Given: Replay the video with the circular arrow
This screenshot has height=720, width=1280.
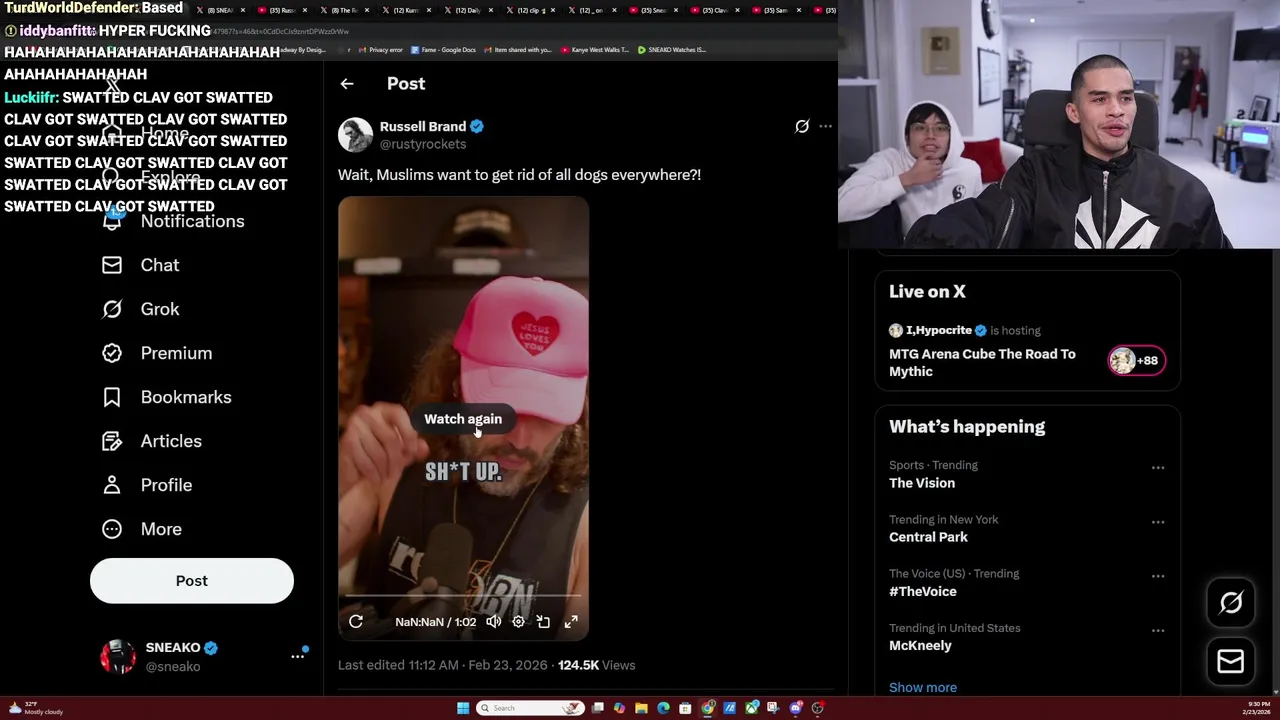Looking at the screenshot, I should pos(356,622).
